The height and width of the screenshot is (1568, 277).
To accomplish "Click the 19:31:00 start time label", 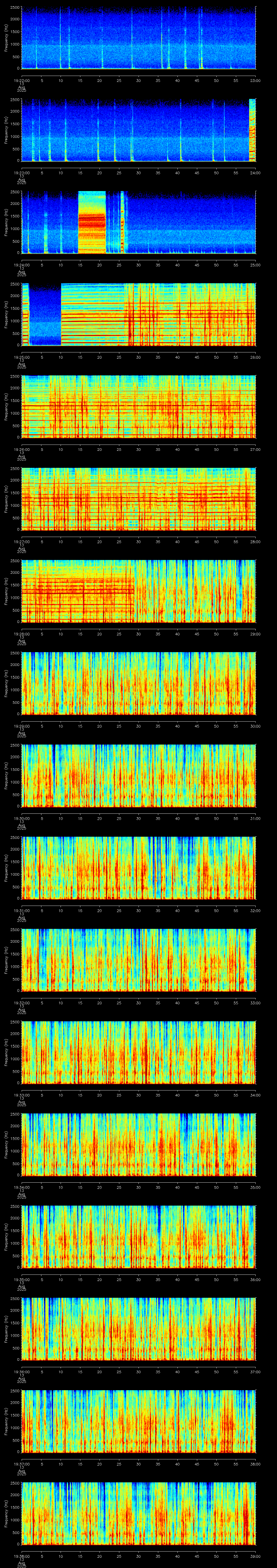I will click(21, 910).
